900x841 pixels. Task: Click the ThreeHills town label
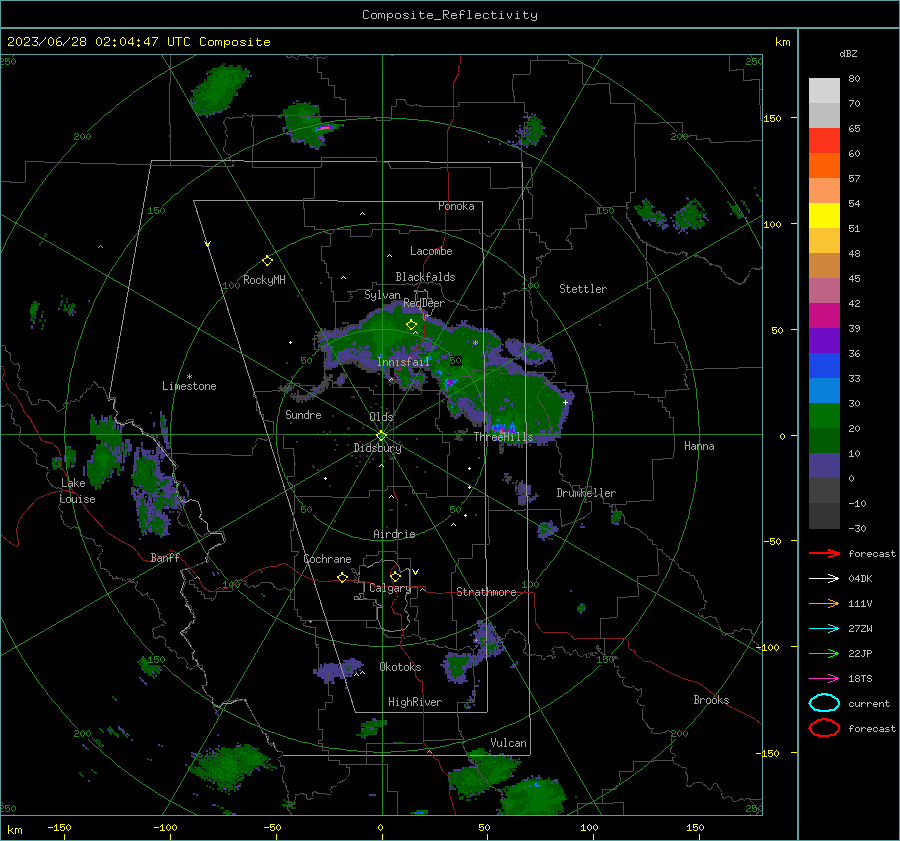click(503, 437)
